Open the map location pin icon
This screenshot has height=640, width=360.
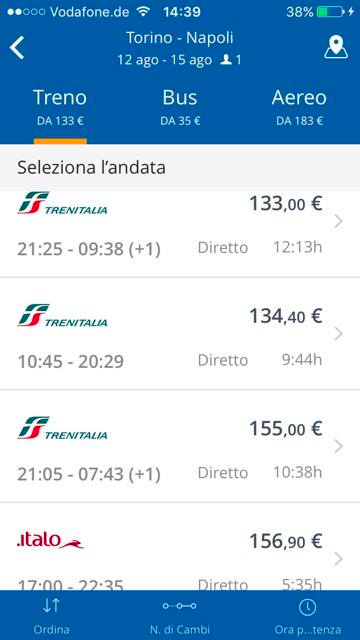click(x=336, y=47)
